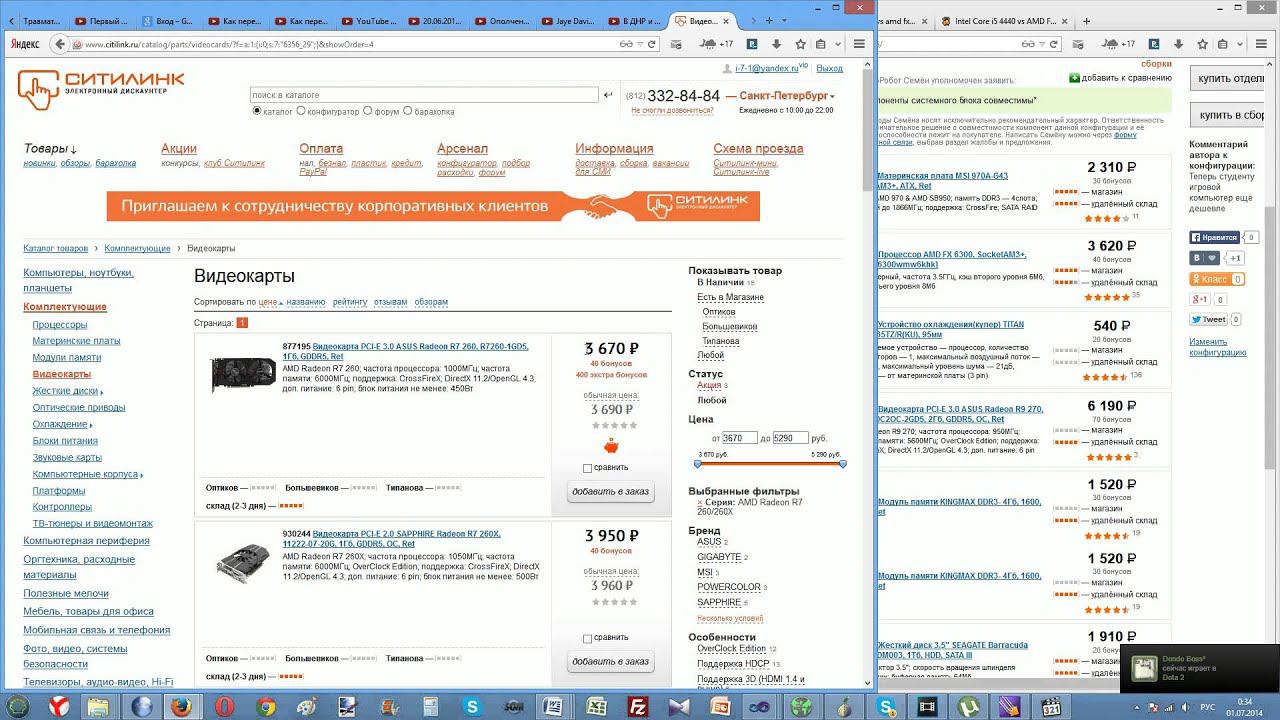This screenshot has height=720, width=1280.
Task: Click maximum price slider handle
Action: 843,464
